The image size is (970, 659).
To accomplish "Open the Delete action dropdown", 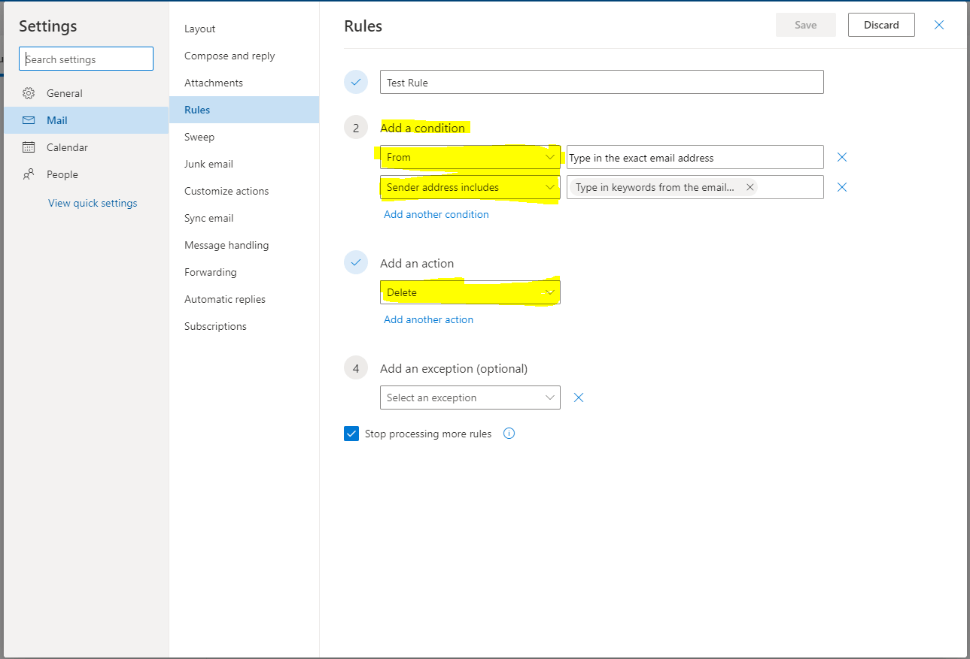I will 470,292.
